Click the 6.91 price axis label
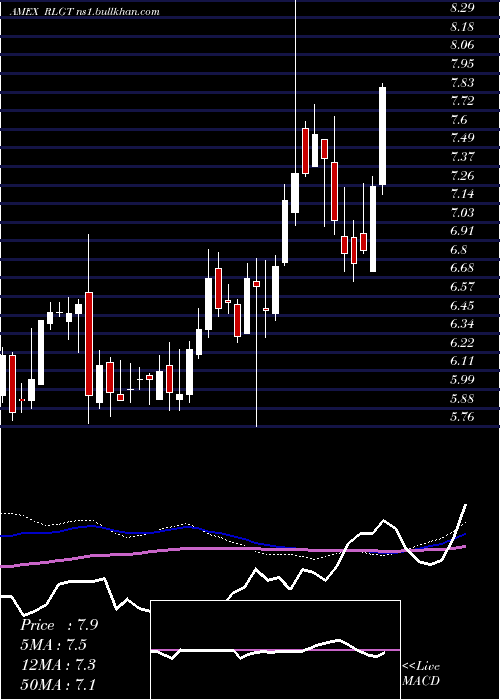This screenshot has width=500, height=700. 462,231
